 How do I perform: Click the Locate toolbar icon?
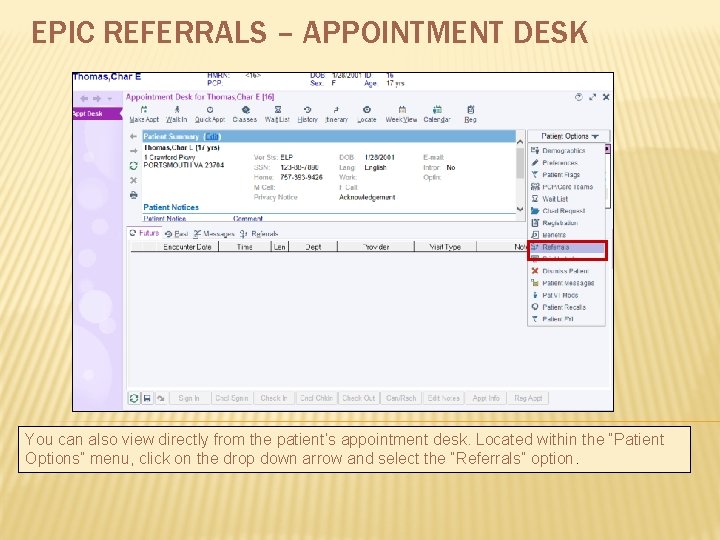pyautogui.click(x=366, y=114)
